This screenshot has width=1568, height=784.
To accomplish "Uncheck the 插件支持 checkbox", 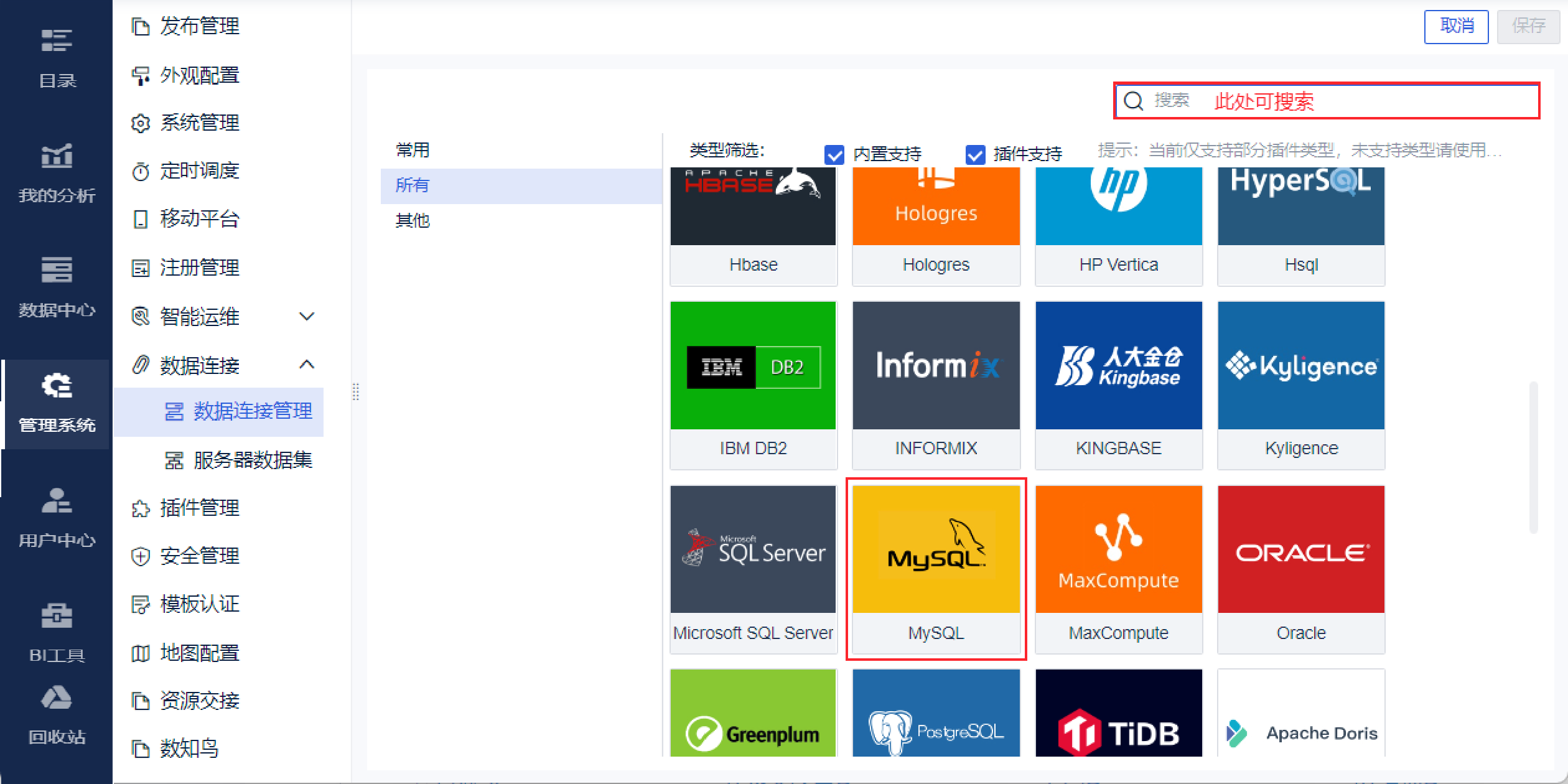I will 975,154.
